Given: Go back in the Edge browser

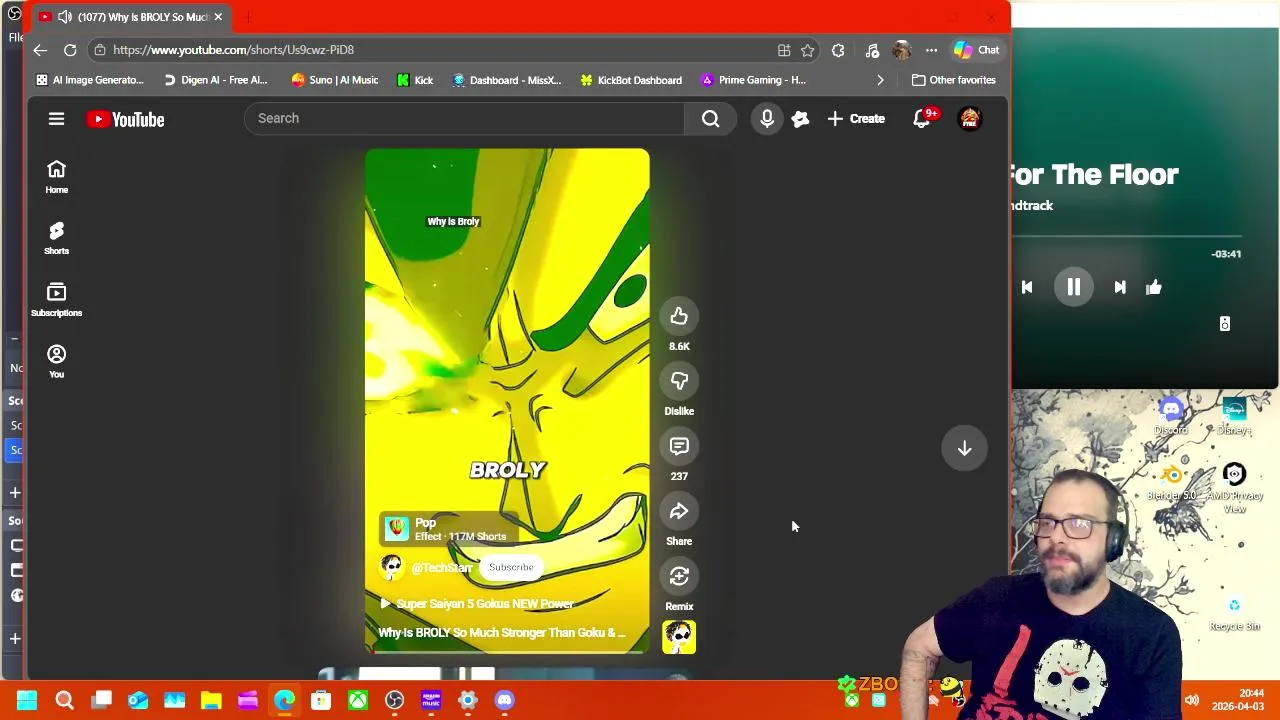Looking at the screenshot, I should tap(40, 50).
